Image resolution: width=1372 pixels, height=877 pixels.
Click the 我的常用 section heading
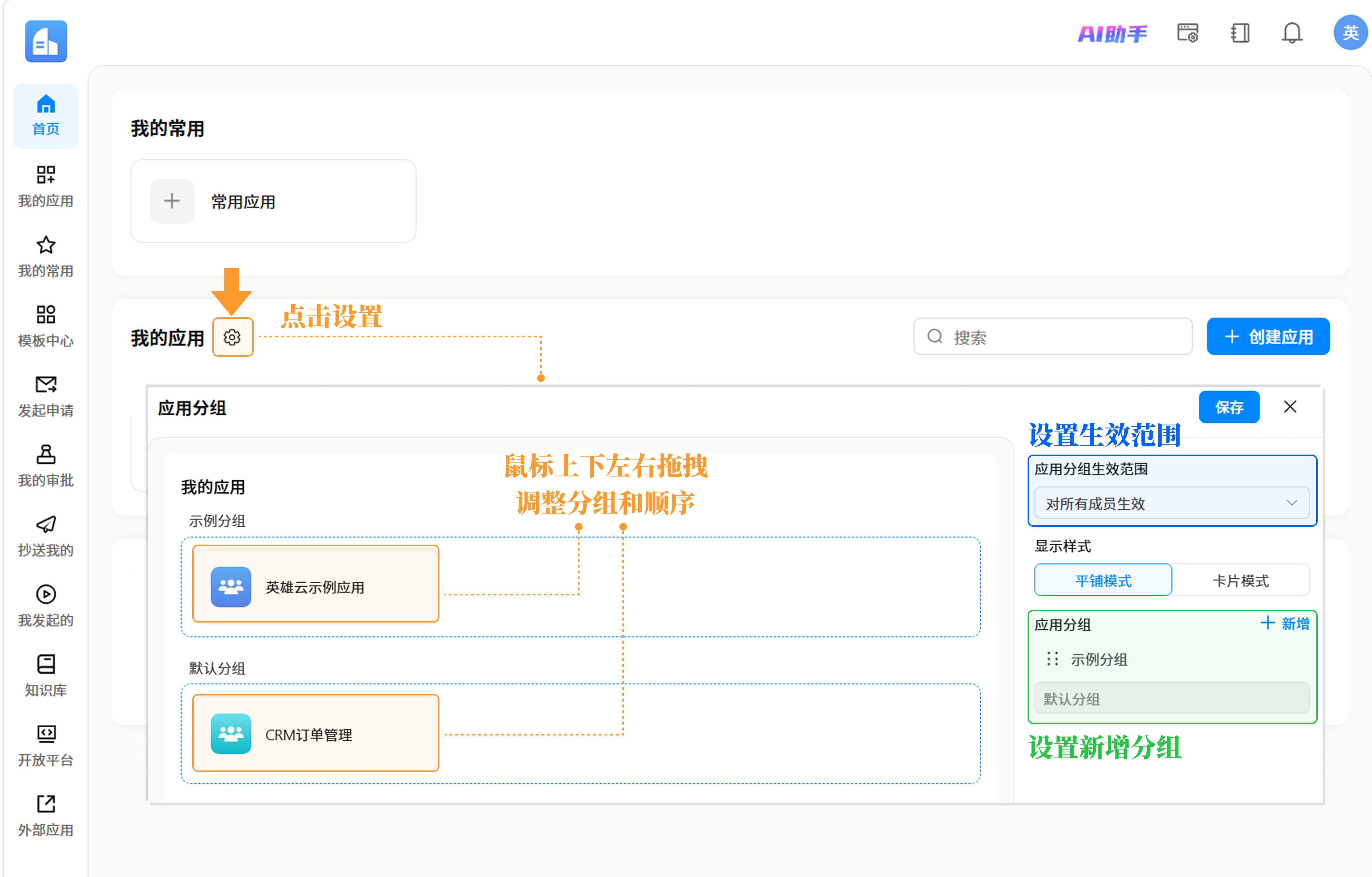[168, 128]
